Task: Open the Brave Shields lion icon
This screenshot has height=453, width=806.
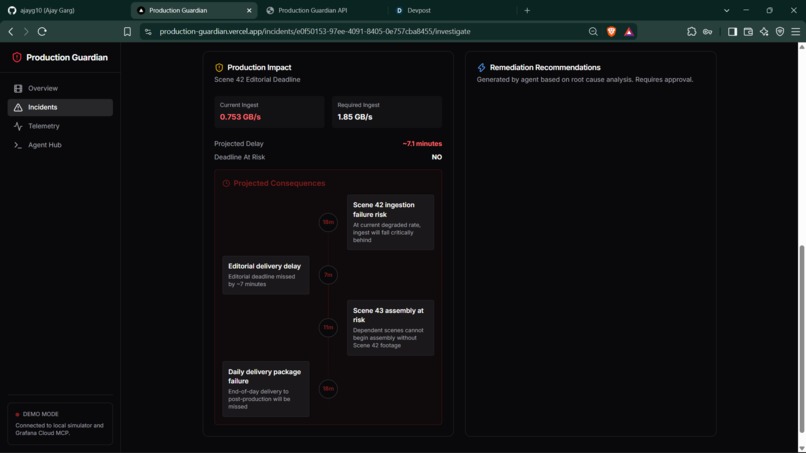Action: coord(611,31)
